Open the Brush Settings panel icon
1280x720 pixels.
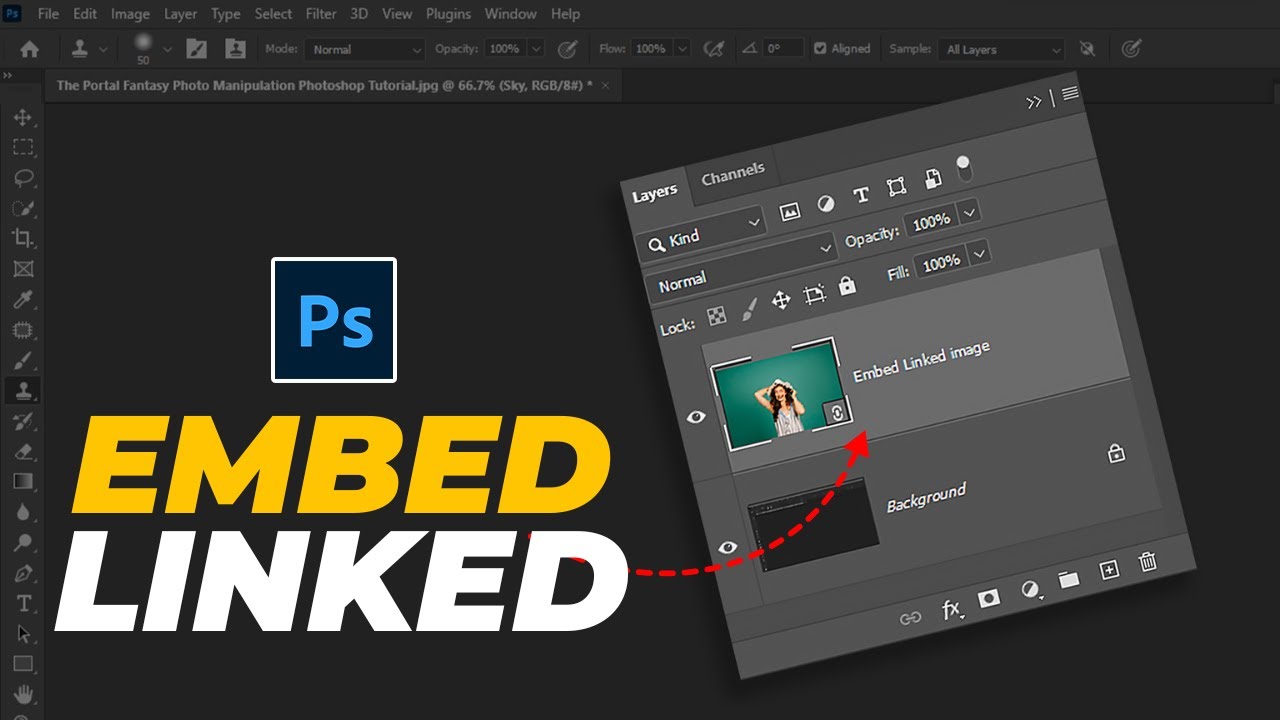(x=196, y=48)
